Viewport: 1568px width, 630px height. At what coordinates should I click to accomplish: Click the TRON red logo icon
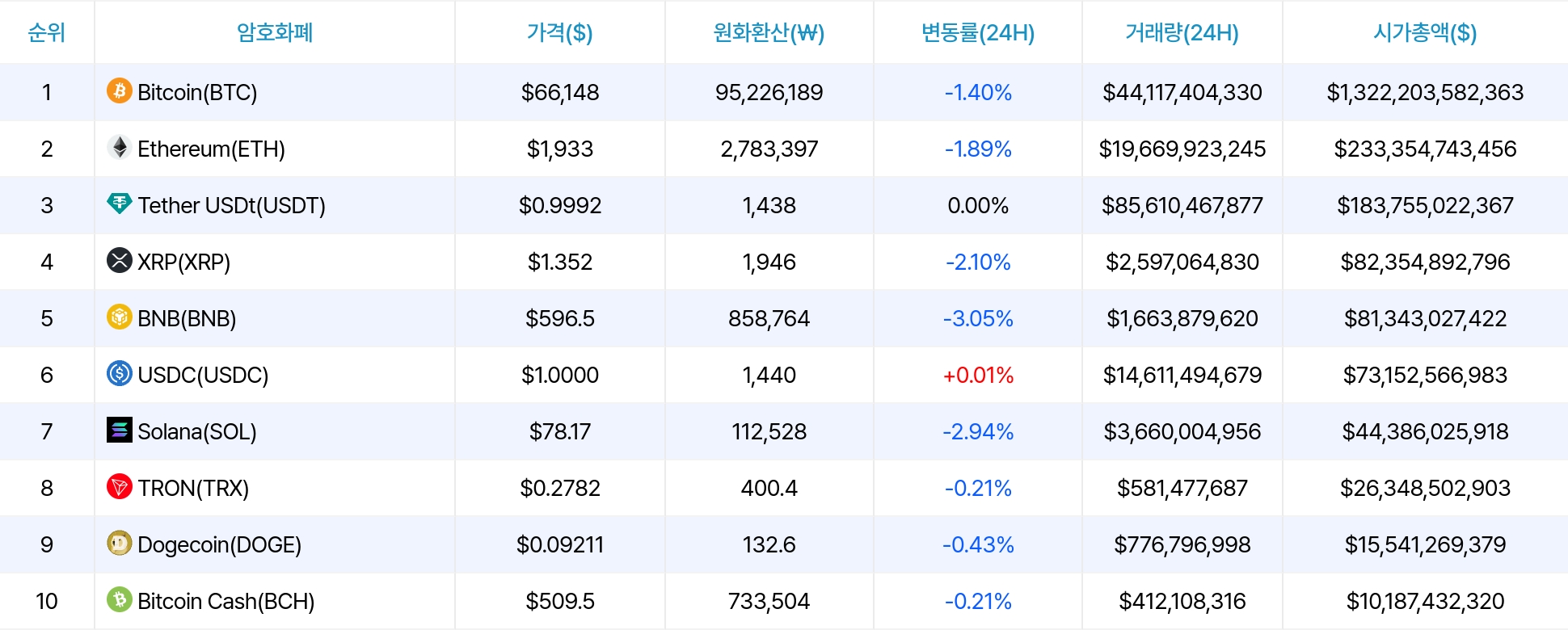click(x=120, y=486)
